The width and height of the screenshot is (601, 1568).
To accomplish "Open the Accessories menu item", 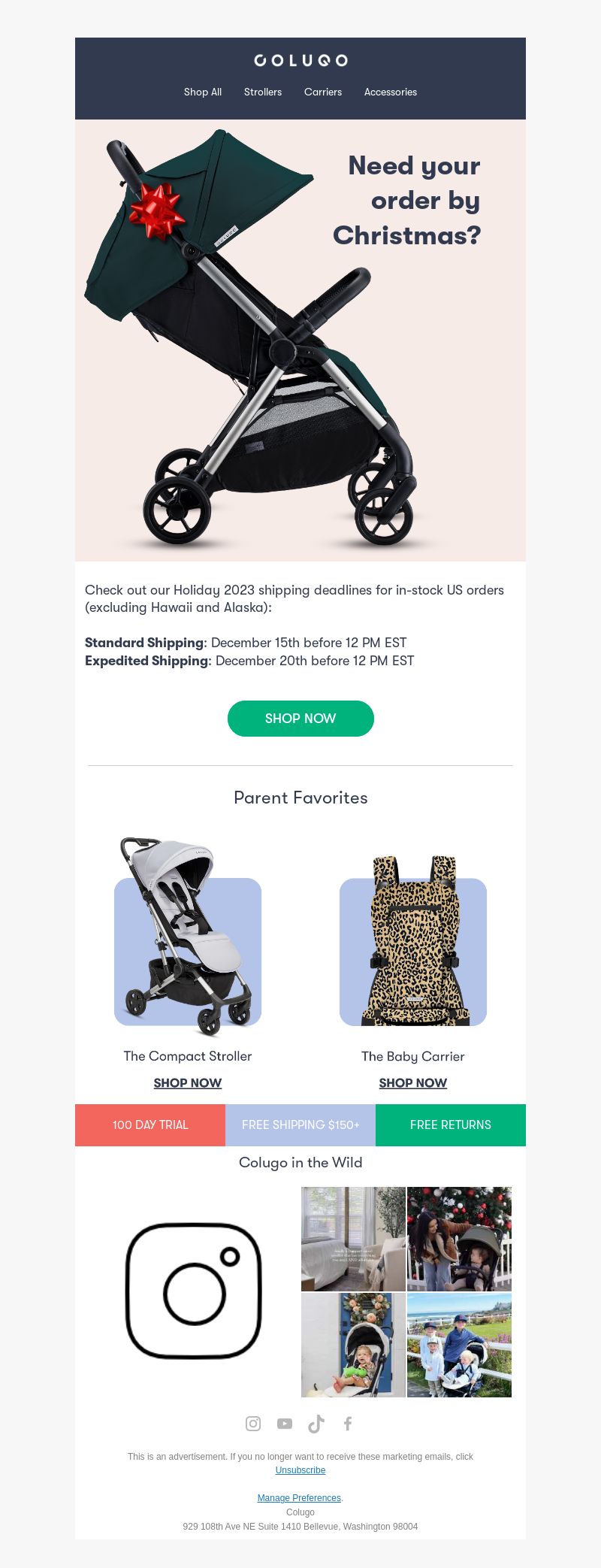I will [391, 92].
